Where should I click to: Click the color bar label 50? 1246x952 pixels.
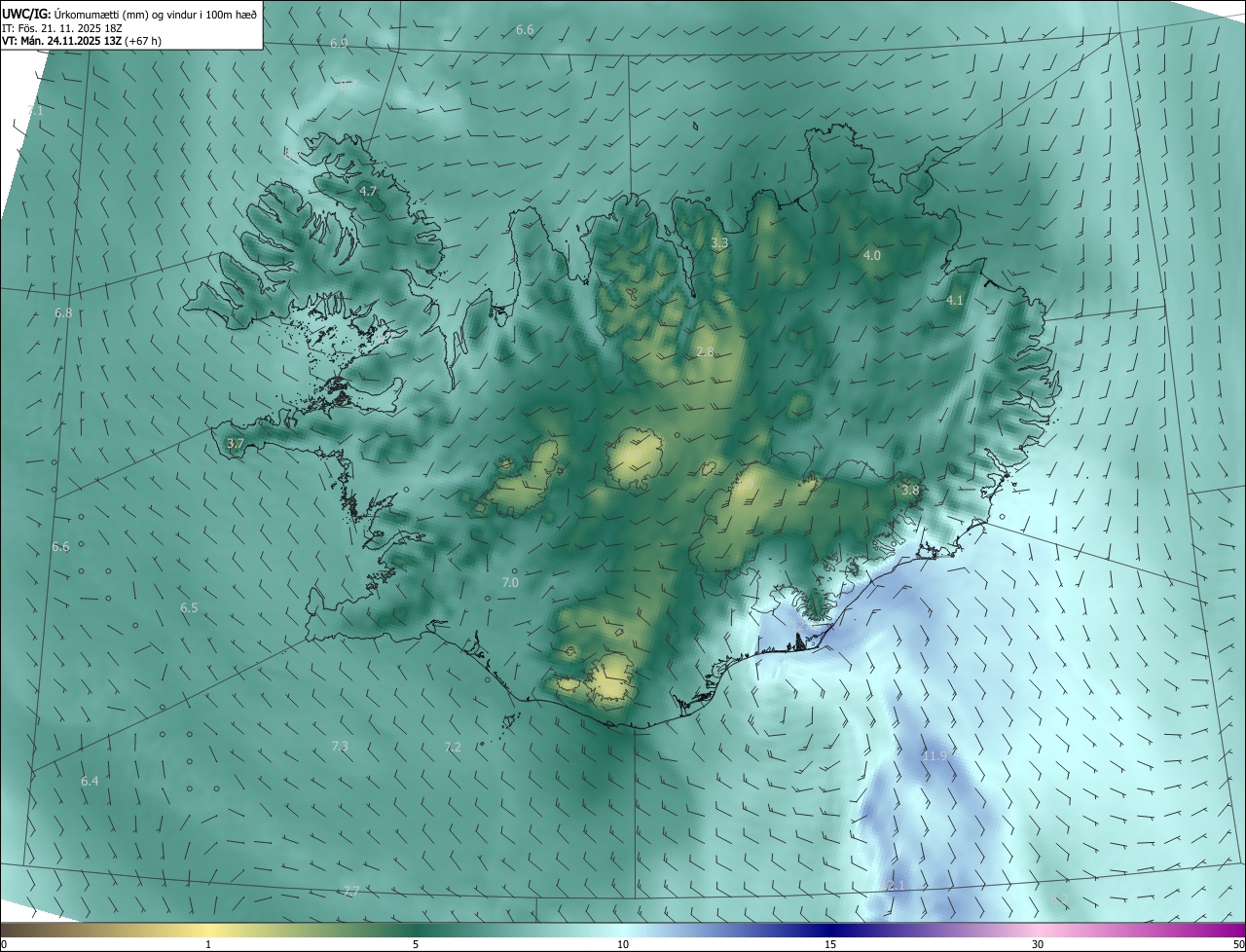point(1238,944)
